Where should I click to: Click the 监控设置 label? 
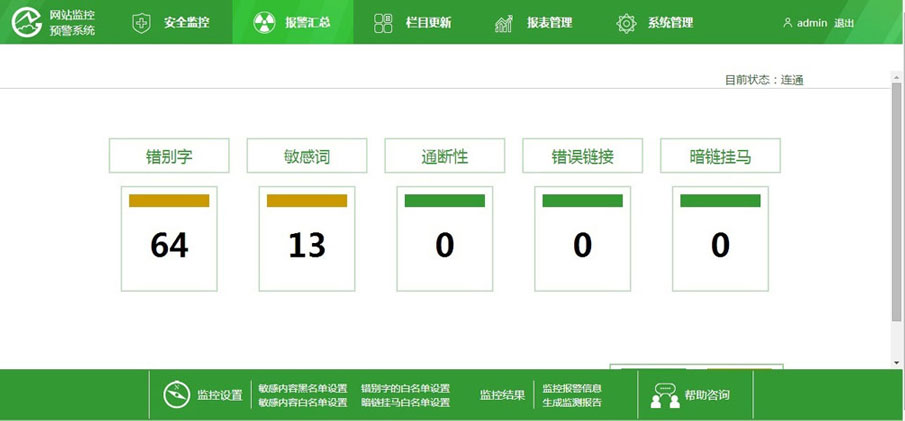(x=220, y=396)
